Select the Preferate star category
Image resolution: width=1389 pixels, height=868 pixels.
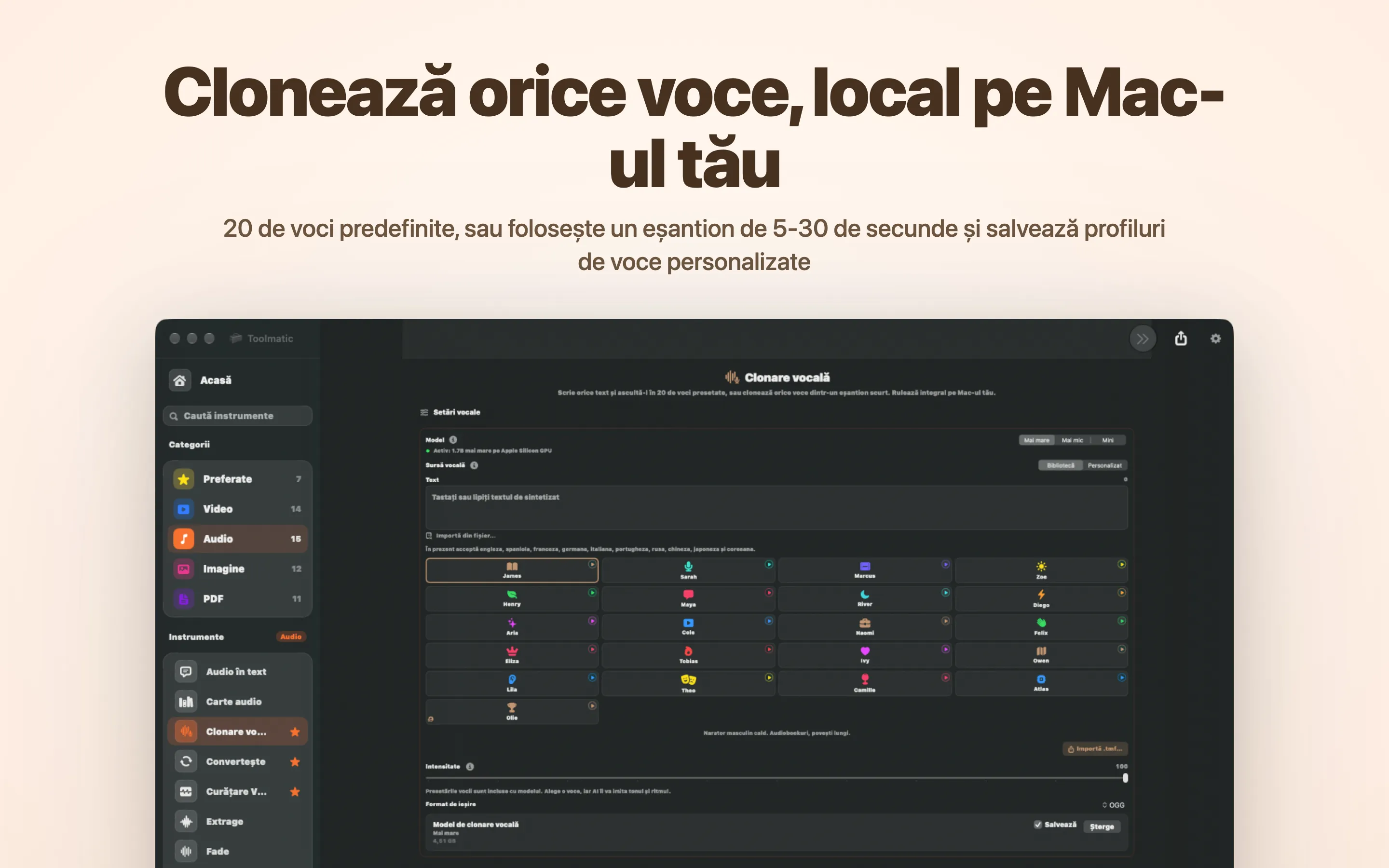point(238,479)
